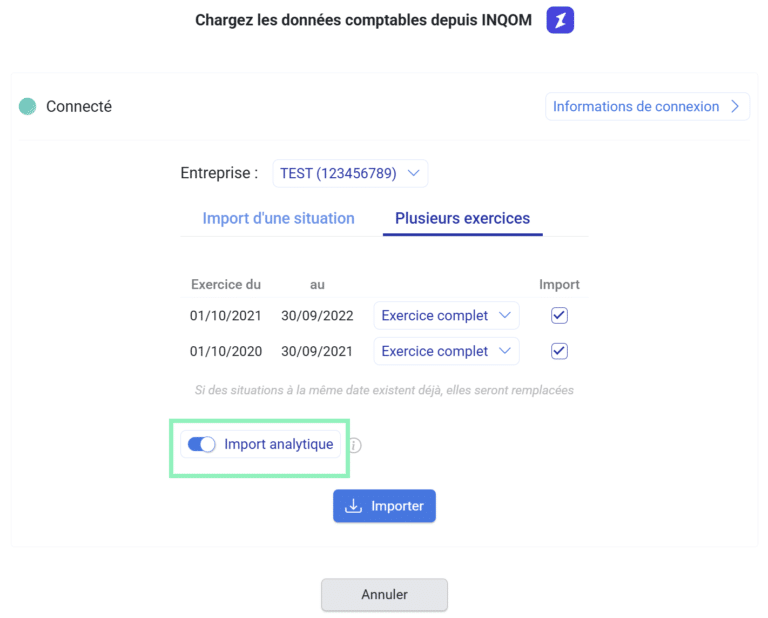Viewport: 768px width, 618px height.
Task: Click the chevron arrow after Informations de connexion
Action: point(736,106)
